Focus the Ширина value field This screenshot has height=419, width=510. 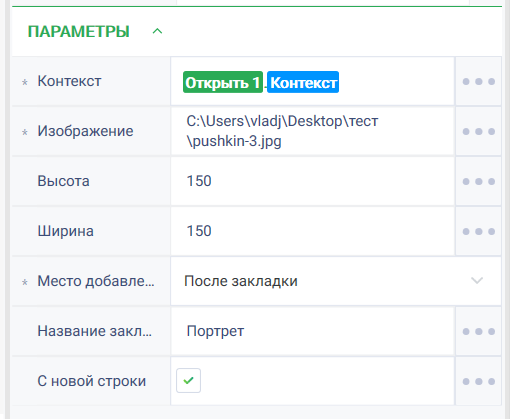(313, 231)
